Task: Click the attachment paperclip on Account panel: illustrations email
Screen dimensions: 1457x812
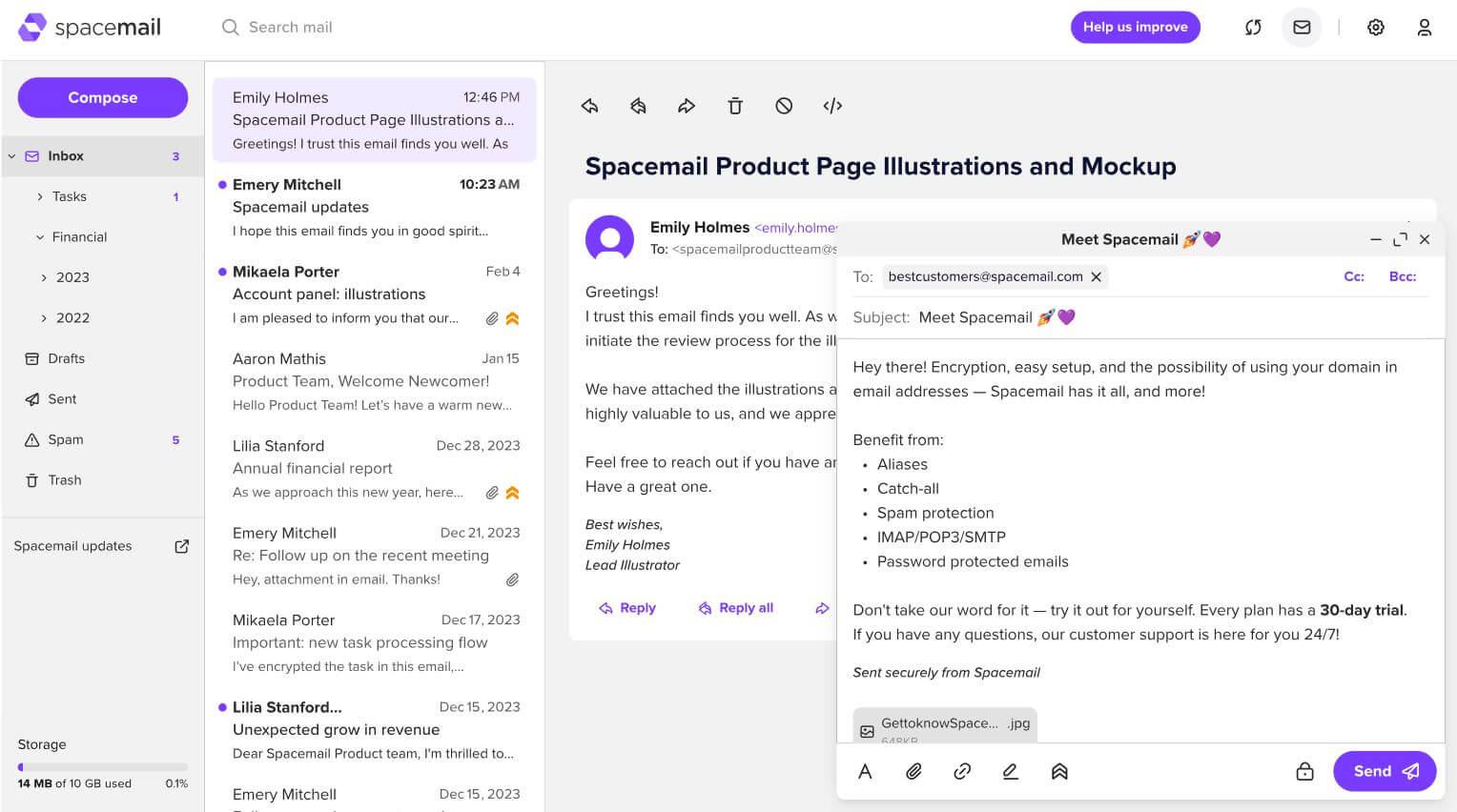Action: tap(492, 318)
